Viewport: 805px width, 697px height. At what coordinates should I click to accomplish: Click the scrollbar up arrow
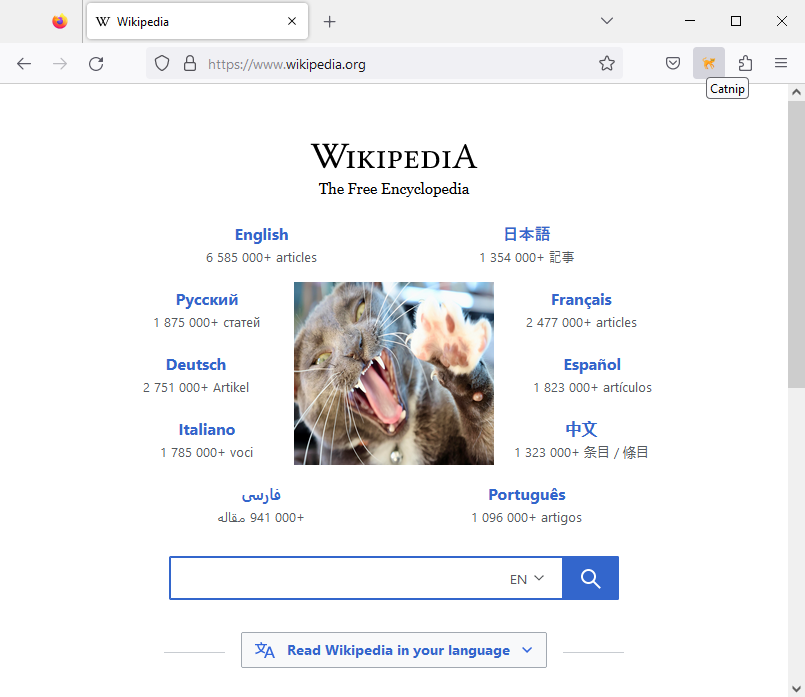pos(796,92)
